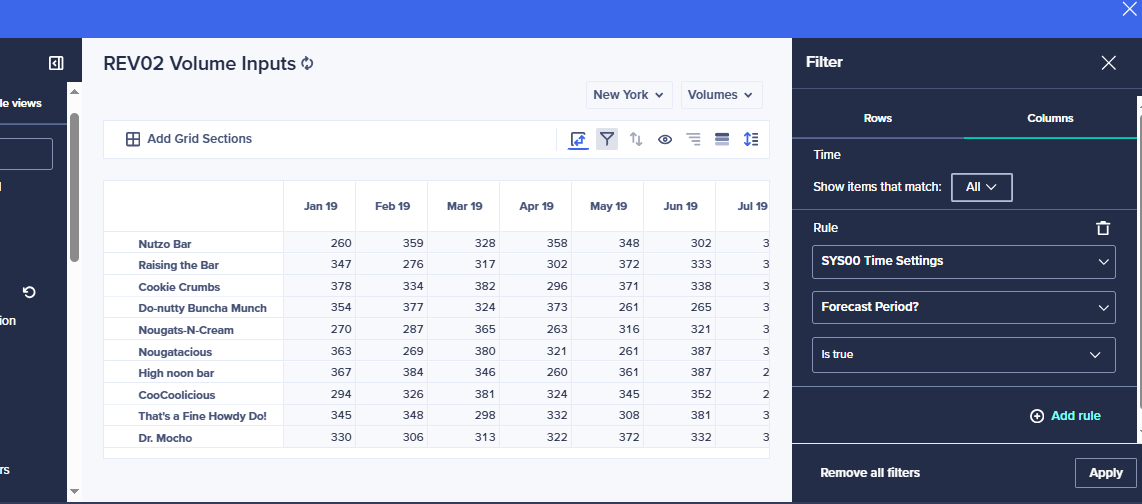Adjust row height icon
Viewport: 1142px width, 504px height.
click(x=751, y=139)
